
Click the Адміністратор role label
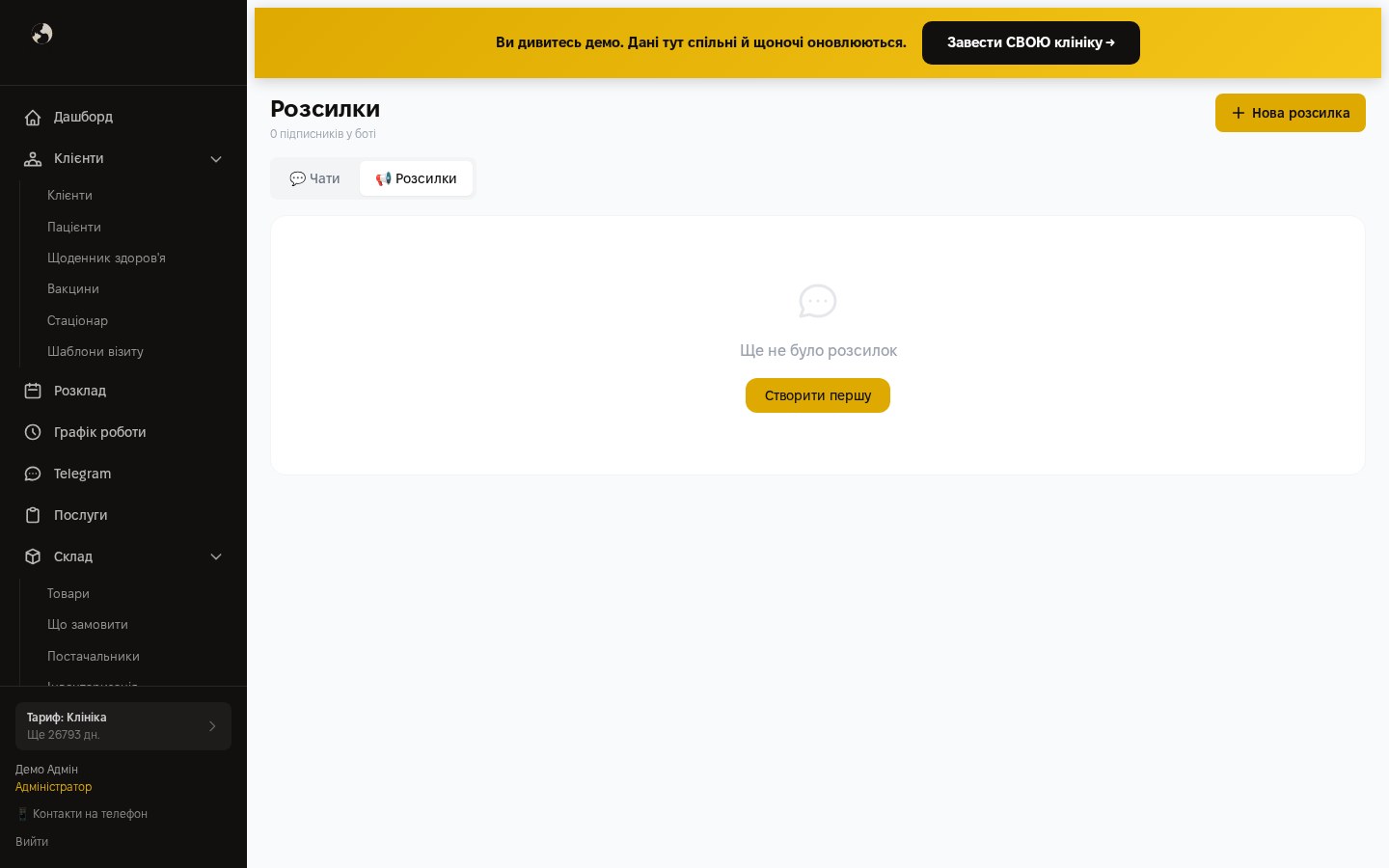(x=53, y=787)
